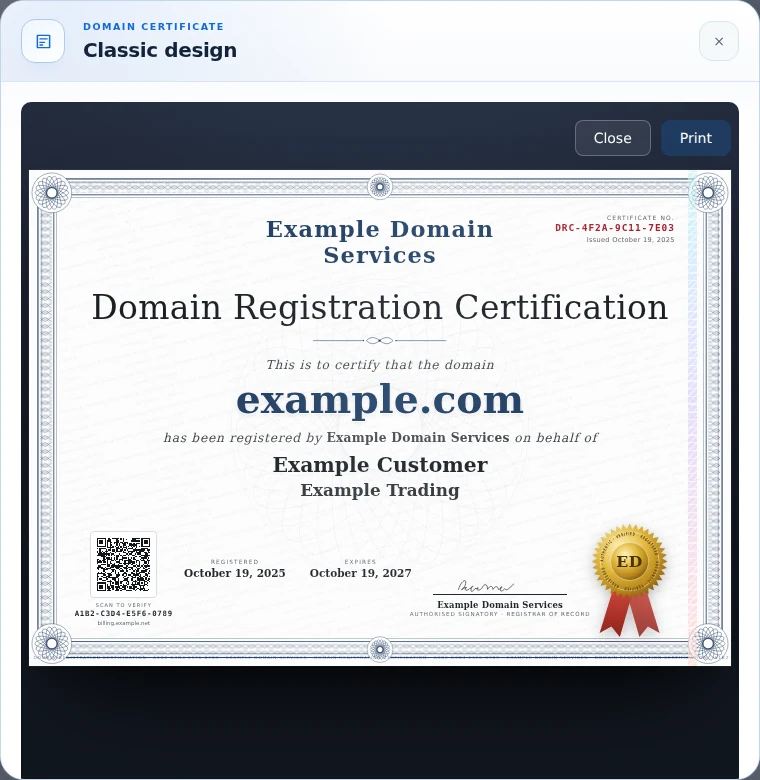This screenshot has width=760, height=780.
Task: Click the Close button above the certificate
Action: click(x=613, y=138)
